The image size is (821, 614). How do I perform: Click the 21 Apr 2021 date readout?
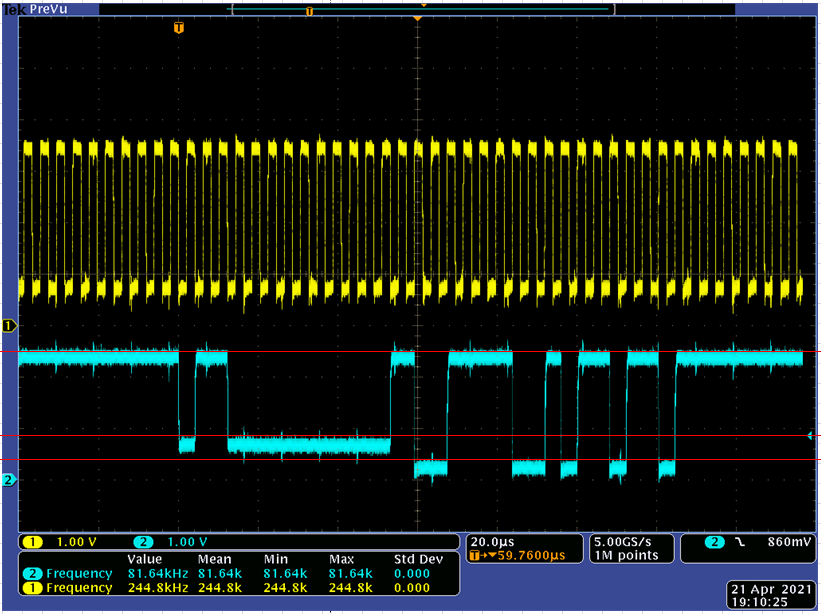[x=771, y=589]
